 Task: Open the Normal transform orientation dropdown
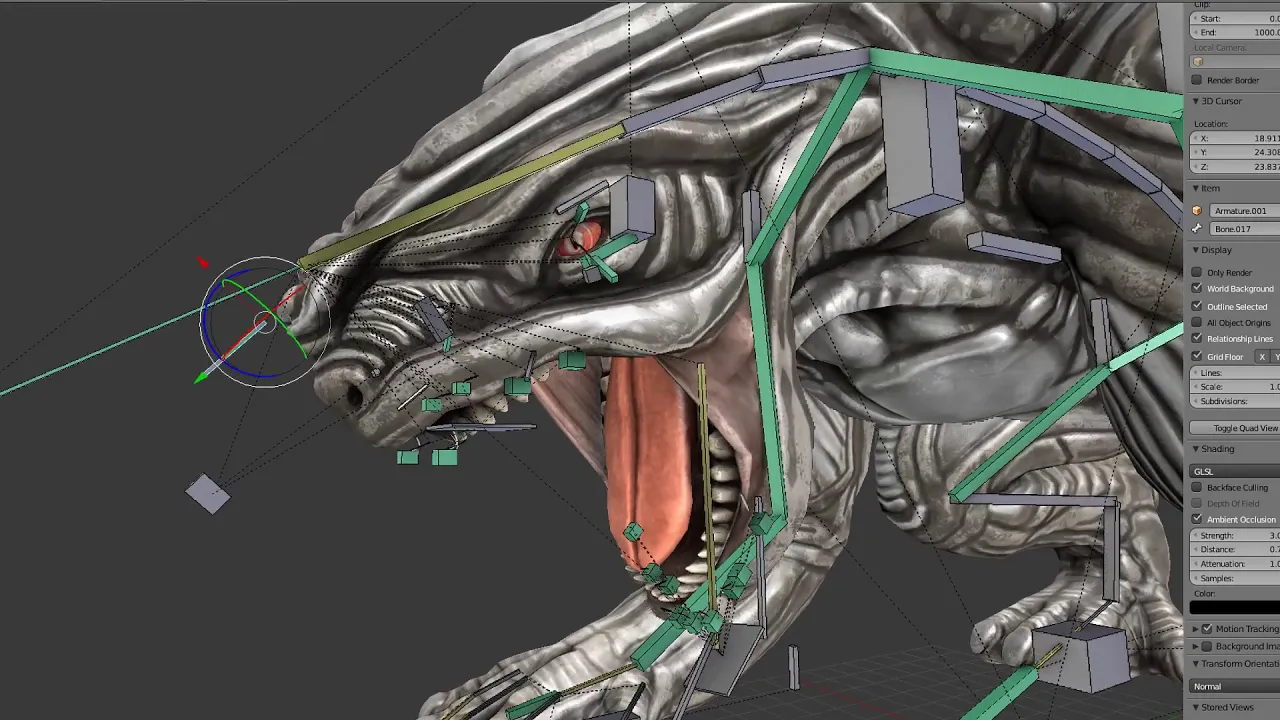click(x=1235, y=686)
